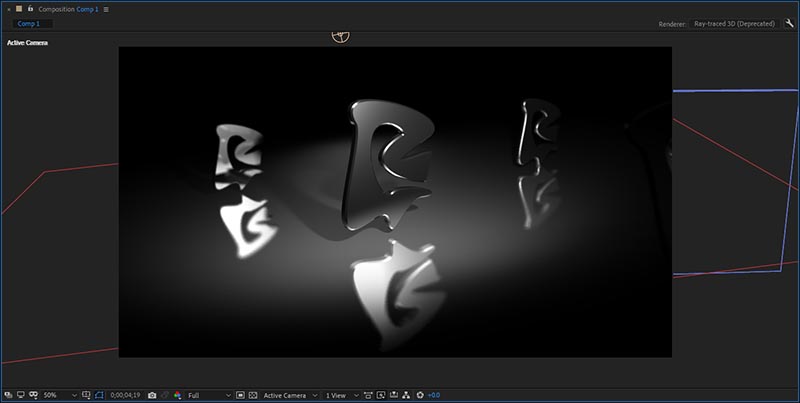800x403 pixels.
Task: Toggle the Region of Interest icon
Action: 99,395
